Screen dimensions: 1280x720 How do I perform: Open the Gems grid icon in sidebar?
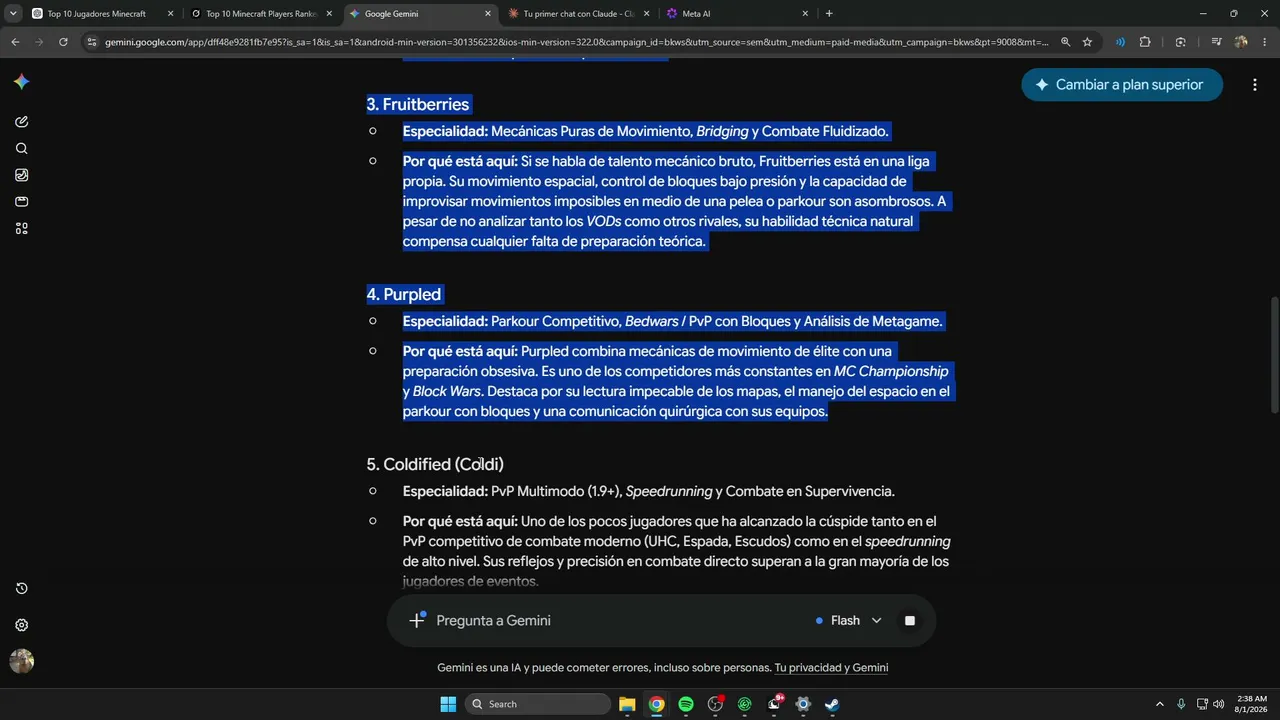(21, 228)
